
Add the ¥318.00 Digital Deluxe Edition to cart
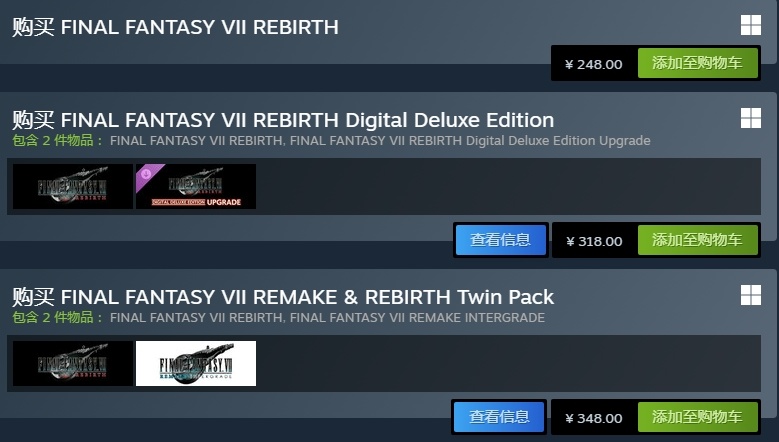click(x=698, y=240)
